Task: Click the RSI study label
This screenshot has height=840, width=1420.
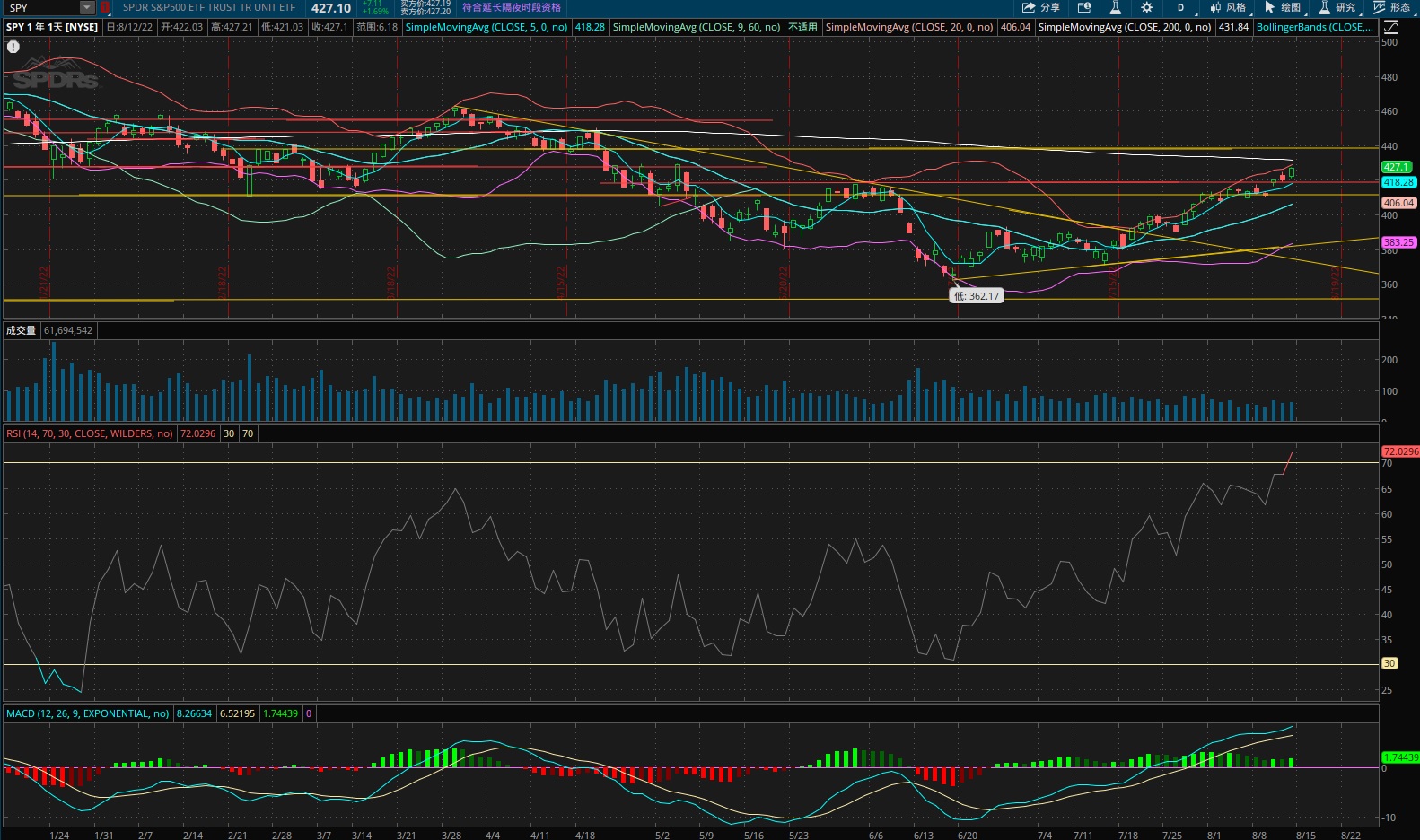Action: pyautogui.click(x=89, y=433)
